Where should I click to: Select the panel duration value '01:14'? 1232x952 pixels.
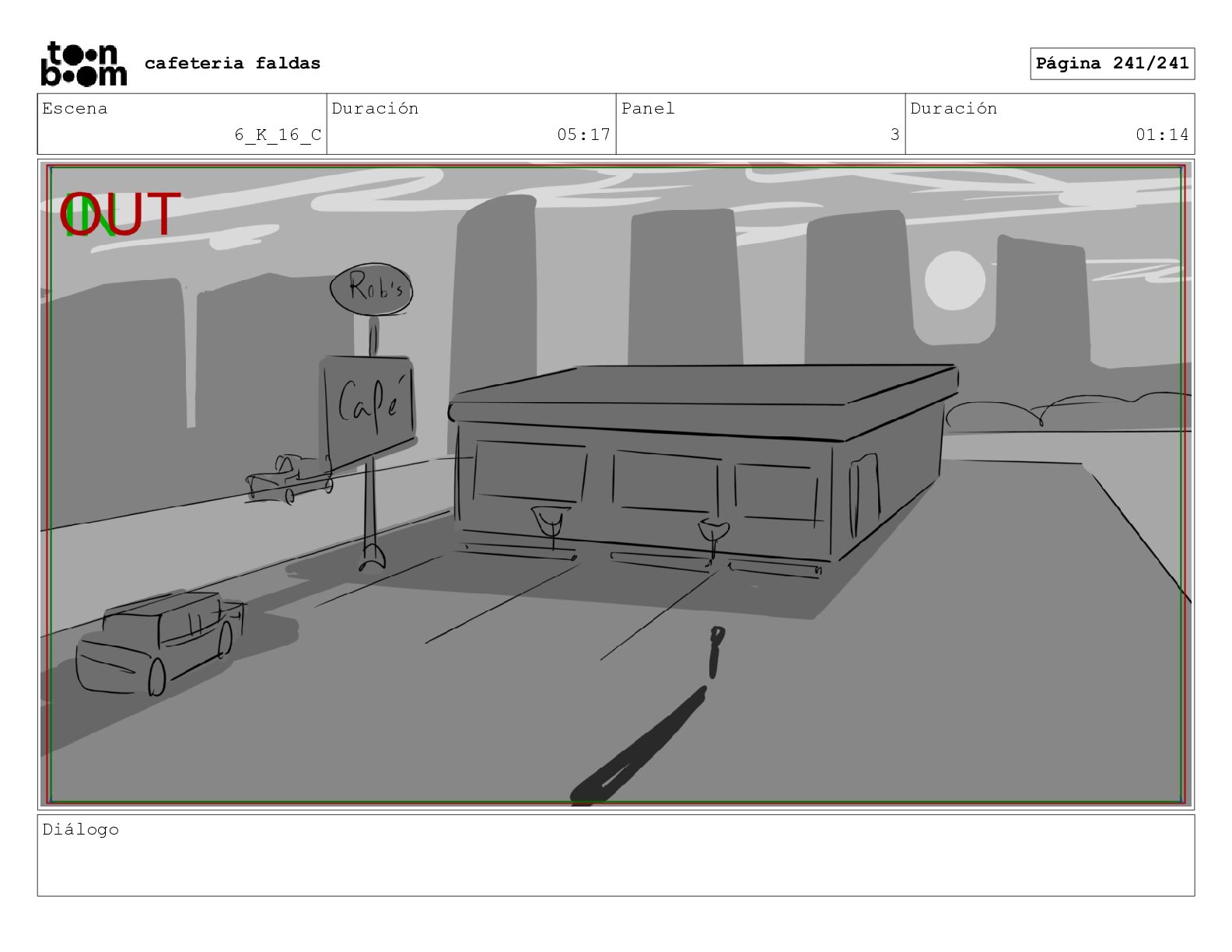point(1162,135)
